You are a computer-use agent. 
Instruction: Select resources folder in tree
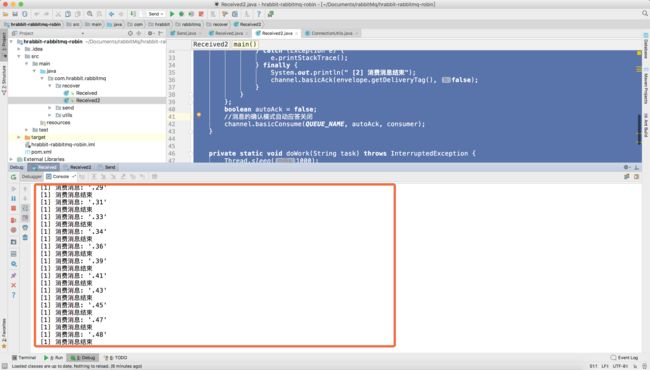point(58,123)
